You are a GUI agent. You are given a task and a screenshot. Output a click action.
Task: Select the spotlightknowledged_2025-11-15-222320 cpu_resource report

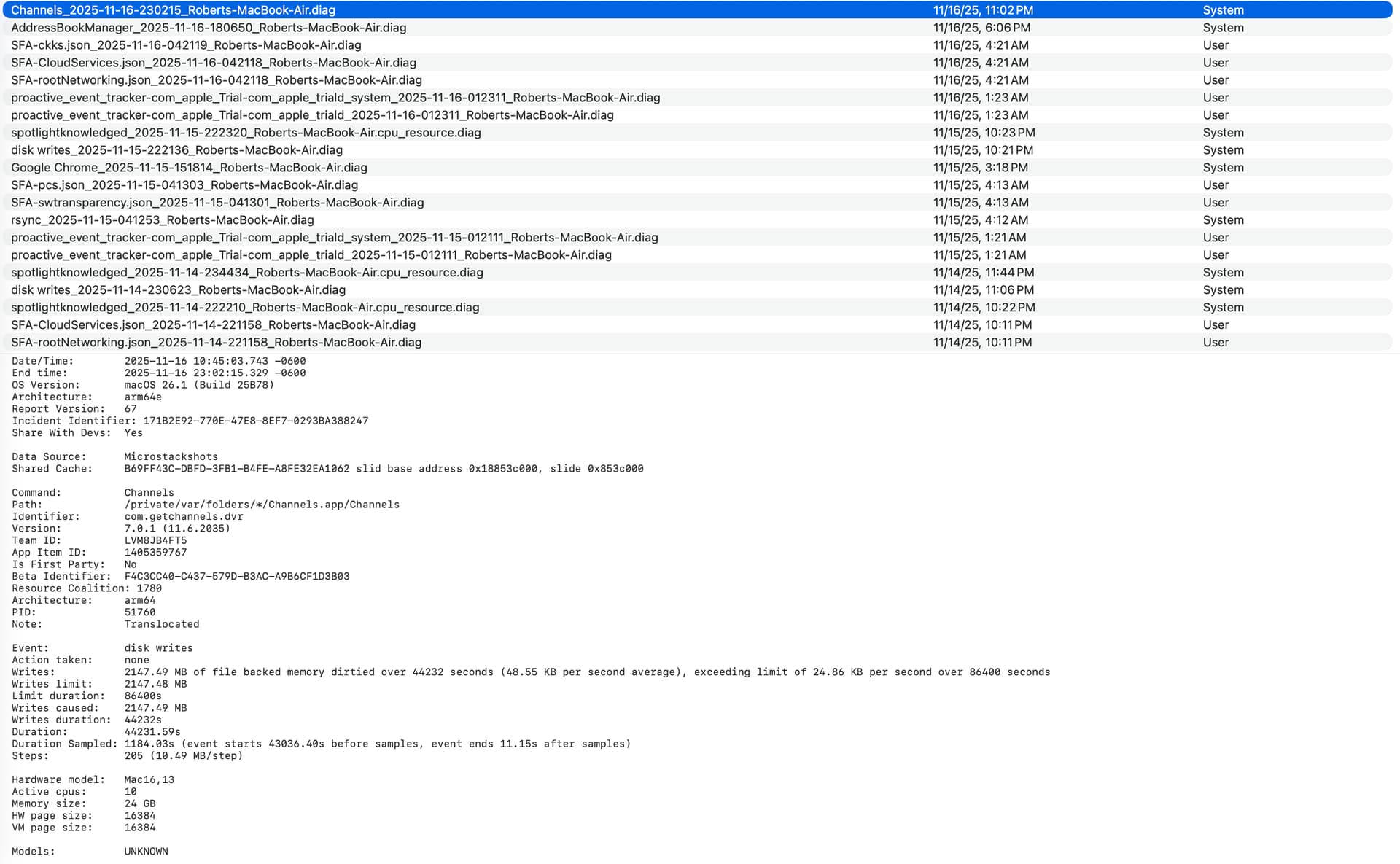pyautogui.click(x=246, y=133)
